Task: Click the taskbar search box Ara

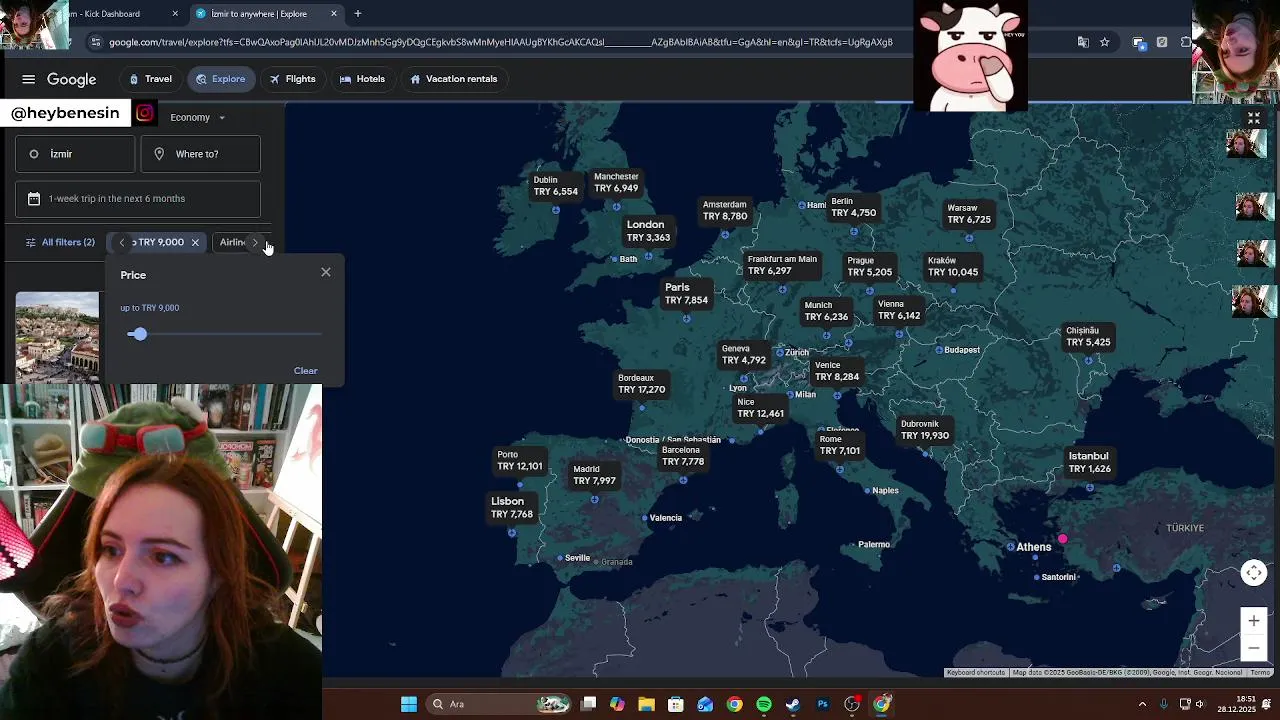Action: tap(500, 704)
